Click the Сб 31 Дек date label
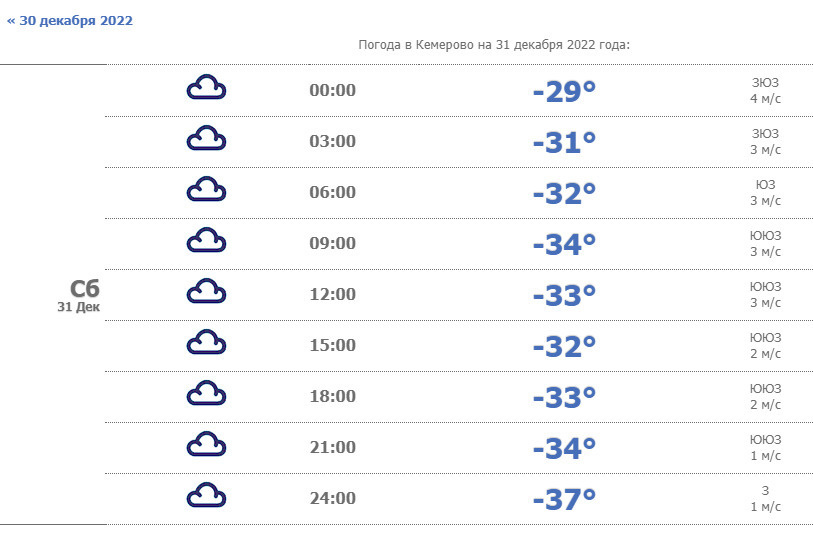Image resolution: width=813 pixels, height=542 pixels. click(x=79, y=295)
